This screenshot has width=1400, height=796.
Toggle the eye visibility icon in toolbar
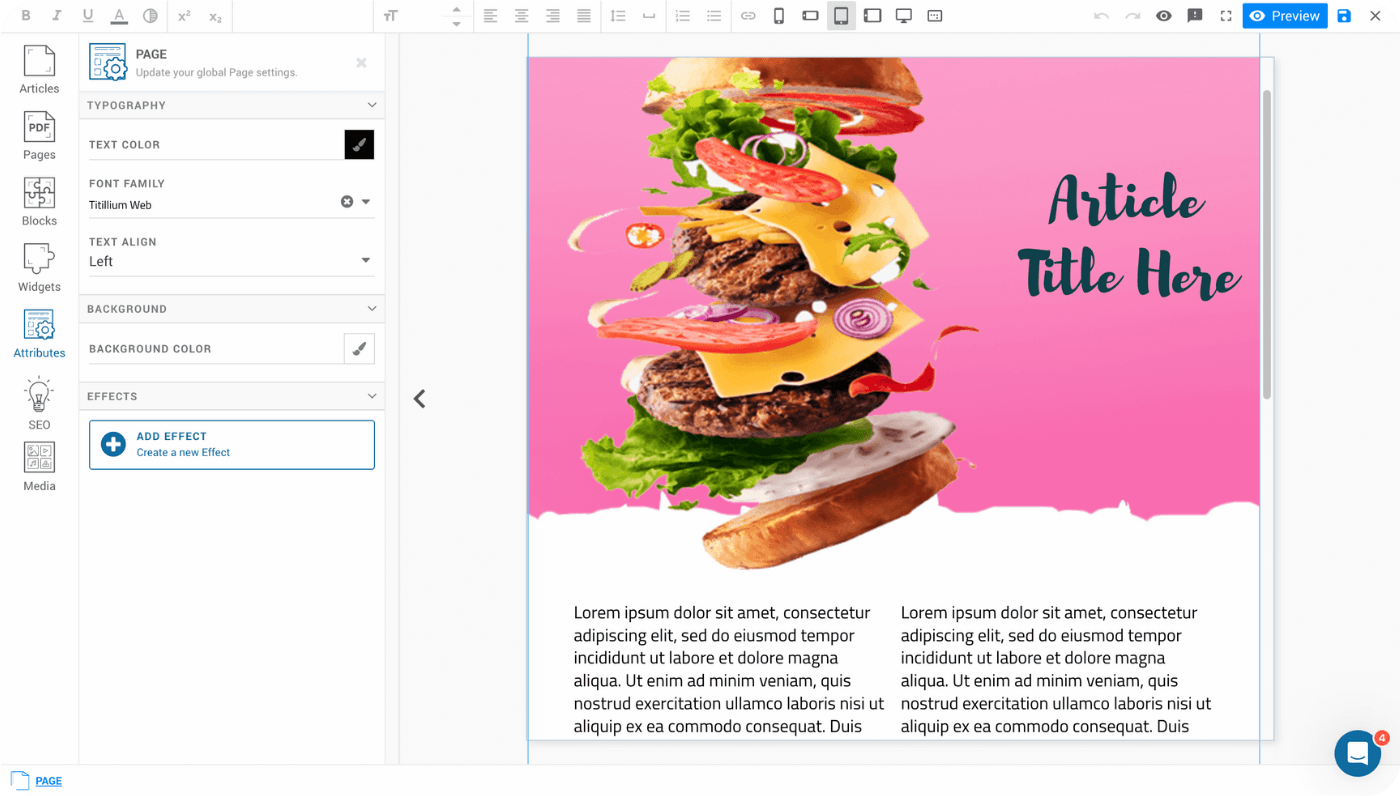[1163, 16]
